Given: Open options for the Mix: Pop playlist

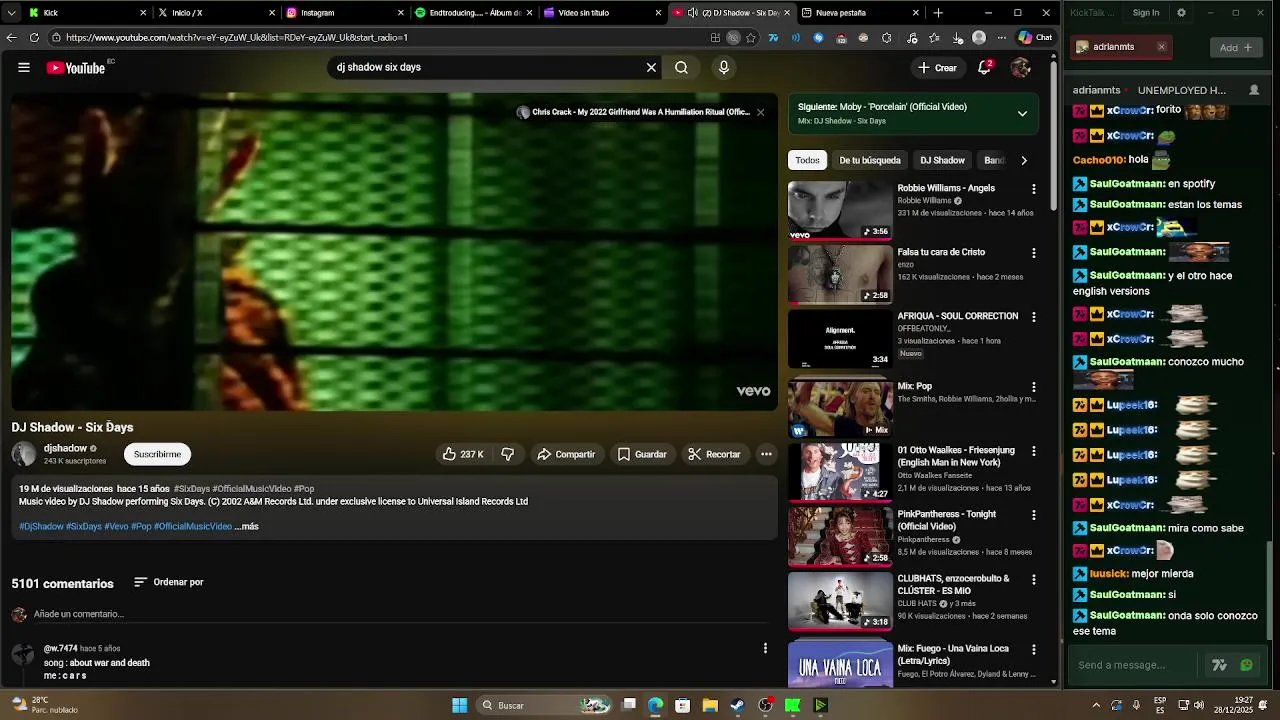Looking at the screenshot, I should click(1034, 387).
